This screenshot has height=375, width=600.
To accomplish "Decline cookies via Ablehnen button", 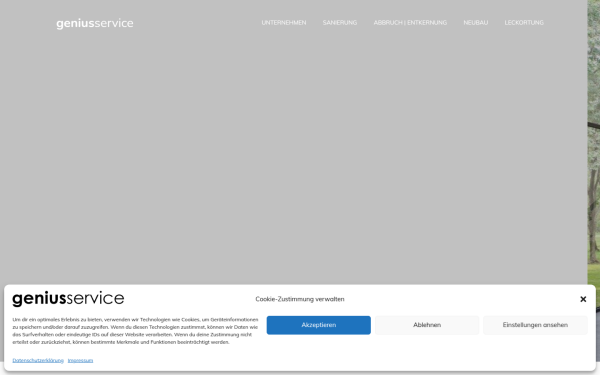I will (x=427, y=325).
